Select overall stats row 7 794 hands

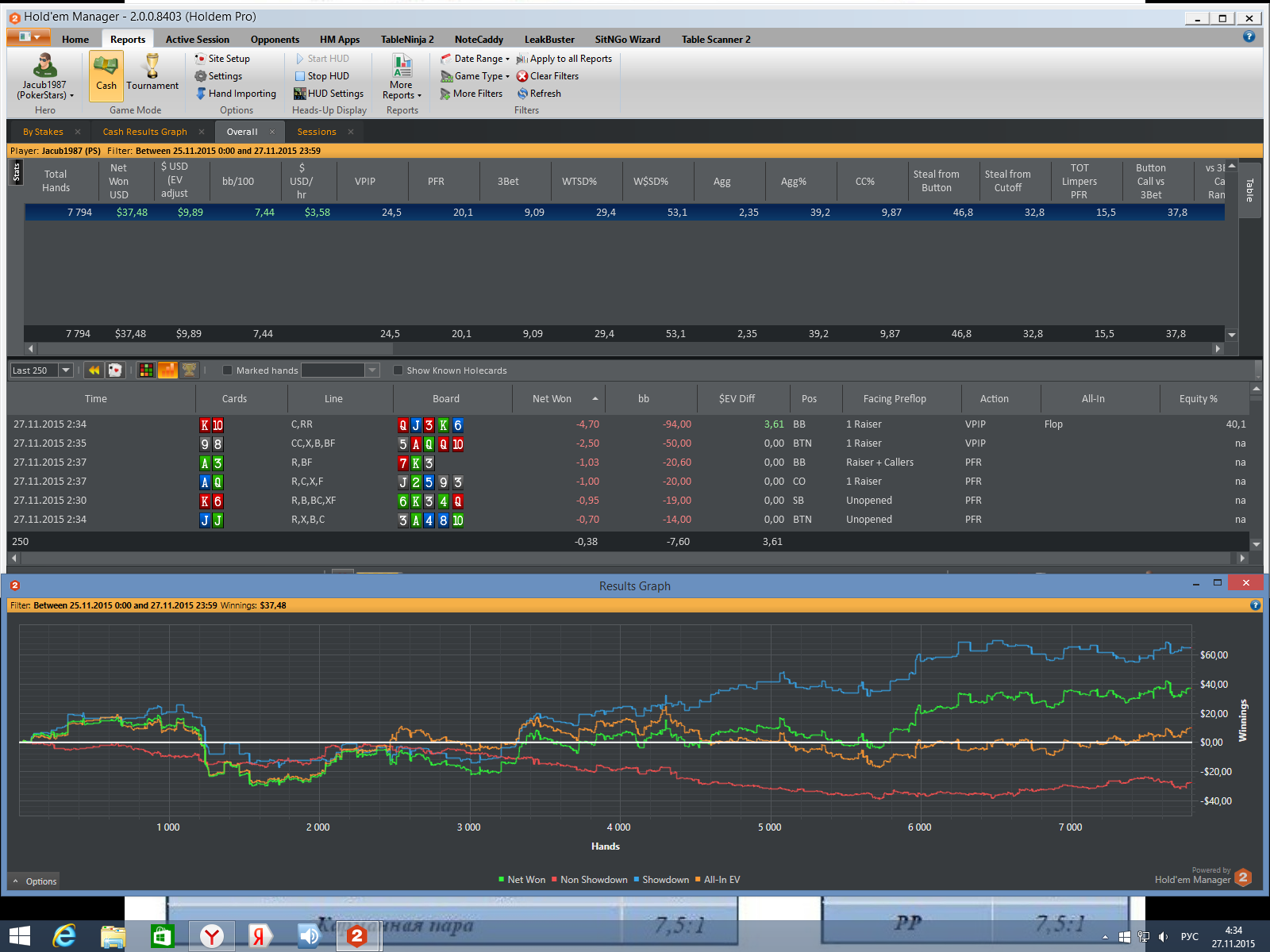tap(625, 213)
